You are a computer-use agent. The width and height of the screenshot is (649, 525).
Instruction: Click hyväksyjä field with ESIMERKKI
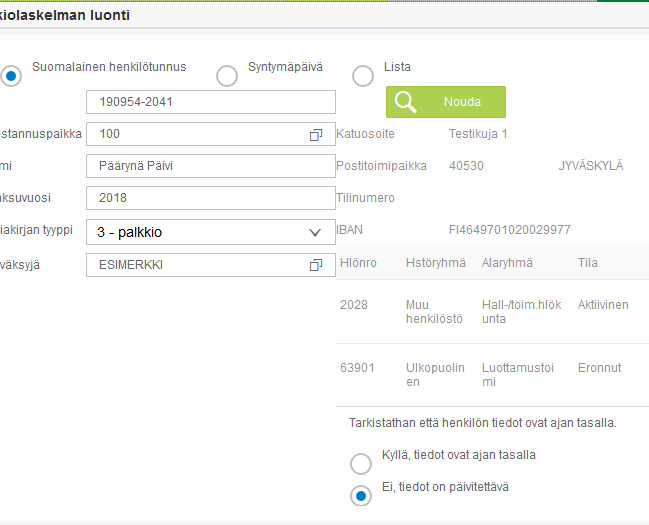click(x=211, y=265)
